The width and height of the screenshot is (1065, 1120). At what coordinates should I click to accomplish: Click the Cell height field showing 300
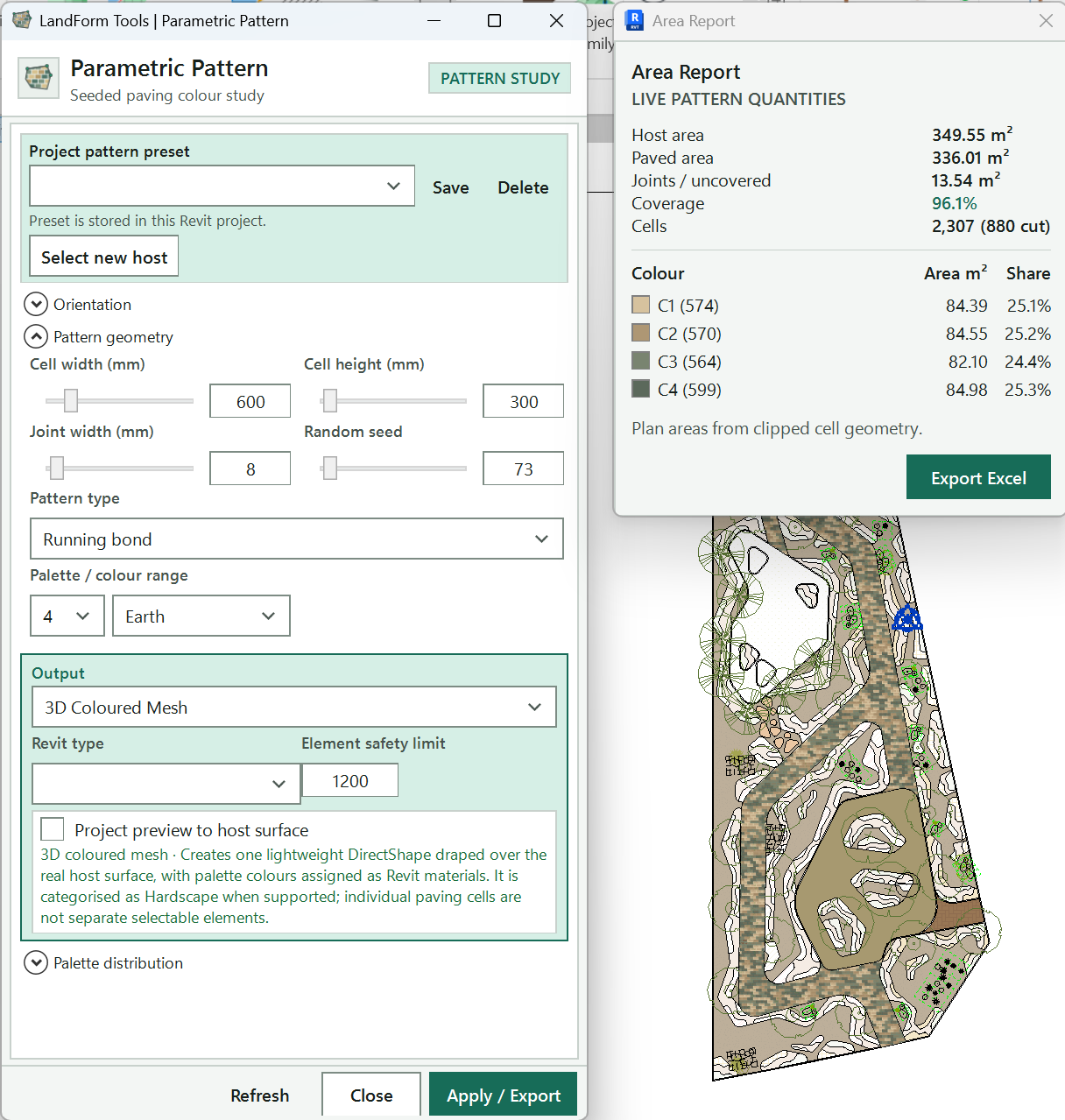pyautogui.click(x=524, y=401)
